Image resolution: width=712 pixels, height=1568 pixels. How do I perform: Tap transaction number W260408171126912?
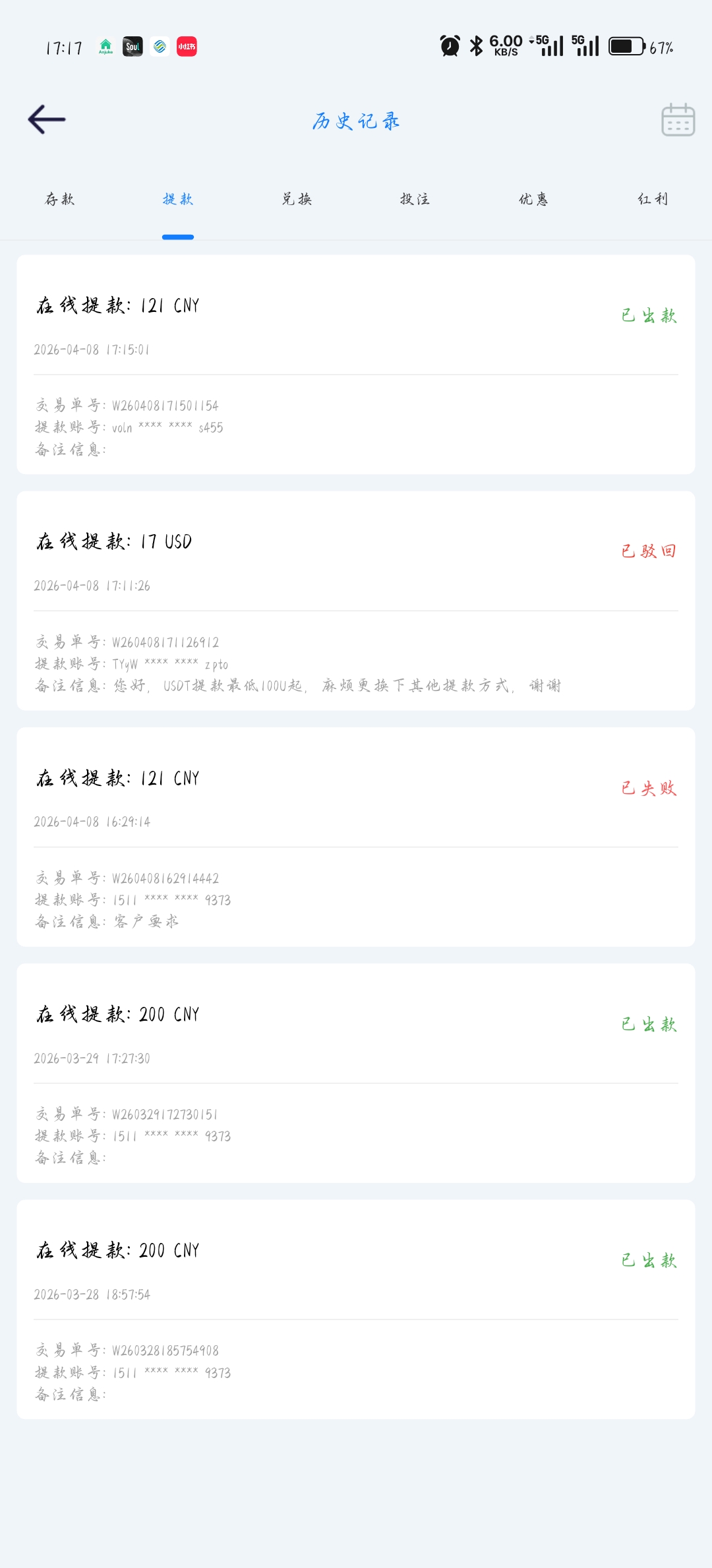click(165, 642)
